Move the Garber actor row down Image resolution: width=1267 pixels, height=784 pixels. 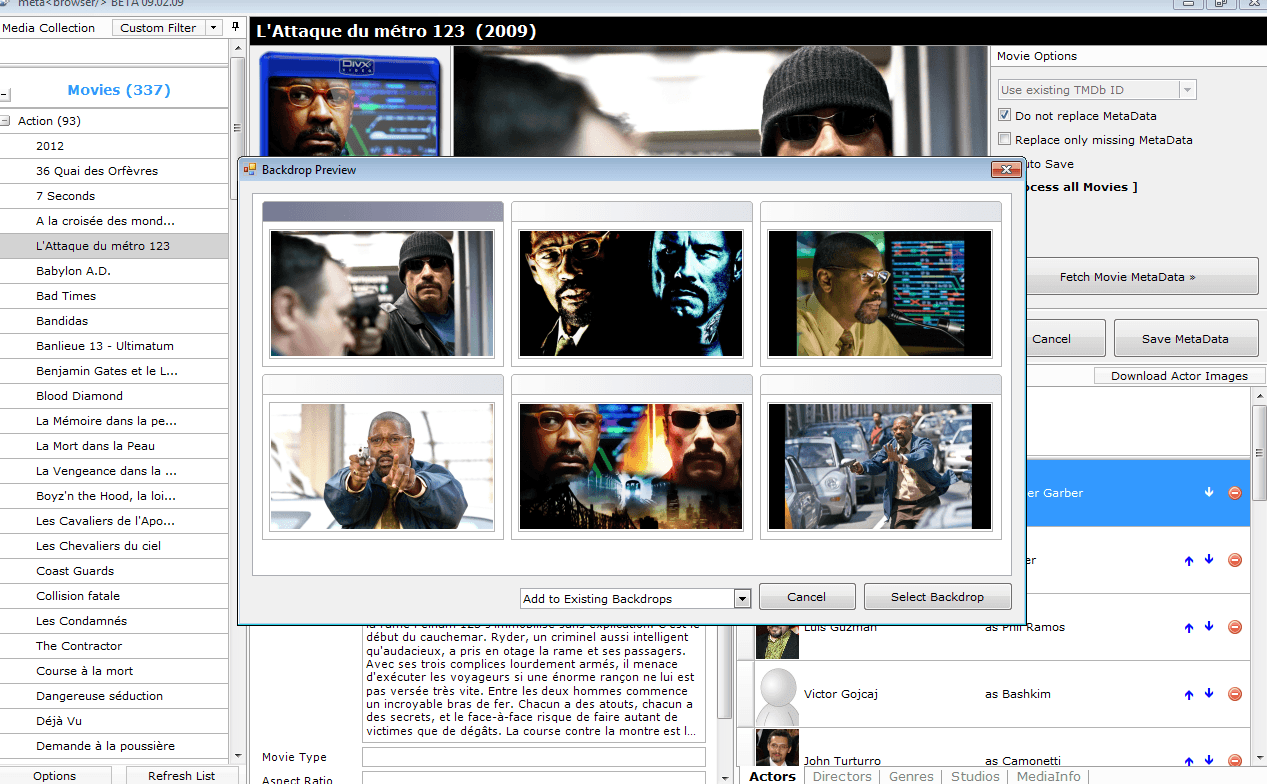pos(1209,492)
